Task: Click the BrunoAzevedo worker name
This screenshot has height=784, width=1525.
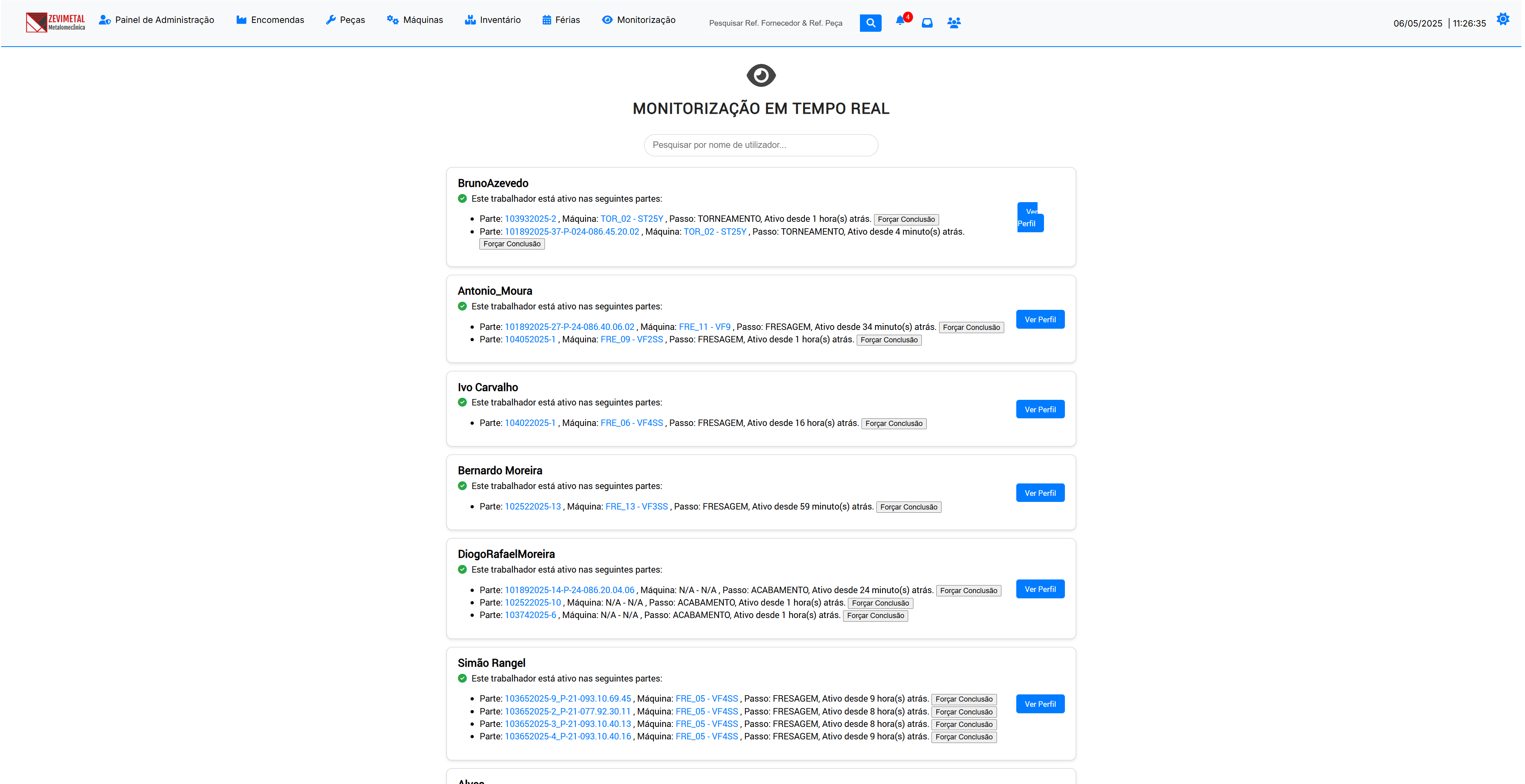Action: (493, 184)
